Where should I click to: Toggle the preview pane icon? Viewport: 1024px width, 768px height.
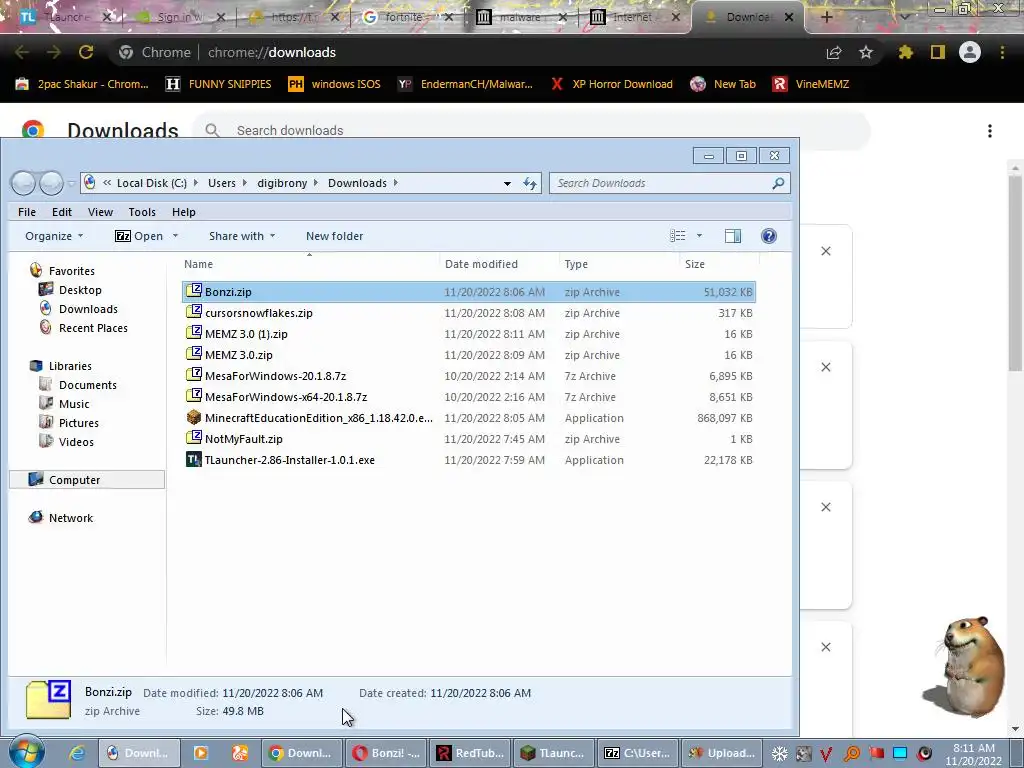click(x=733, y=236)
